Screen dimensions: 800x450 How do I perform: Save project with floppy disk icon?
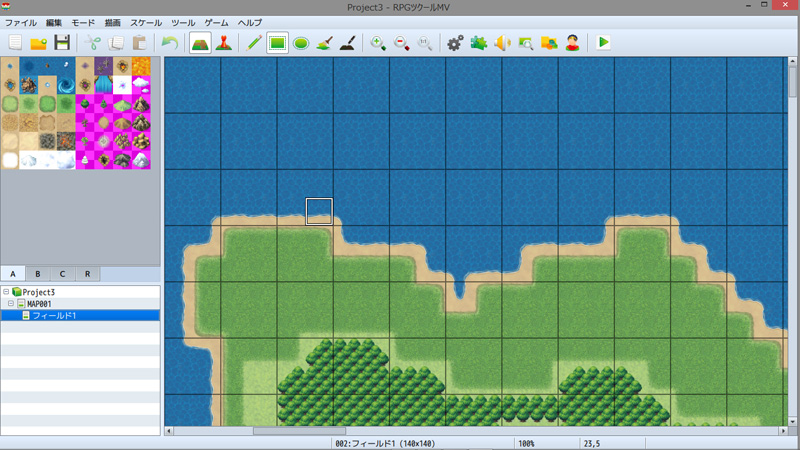(x=62, y=43)
